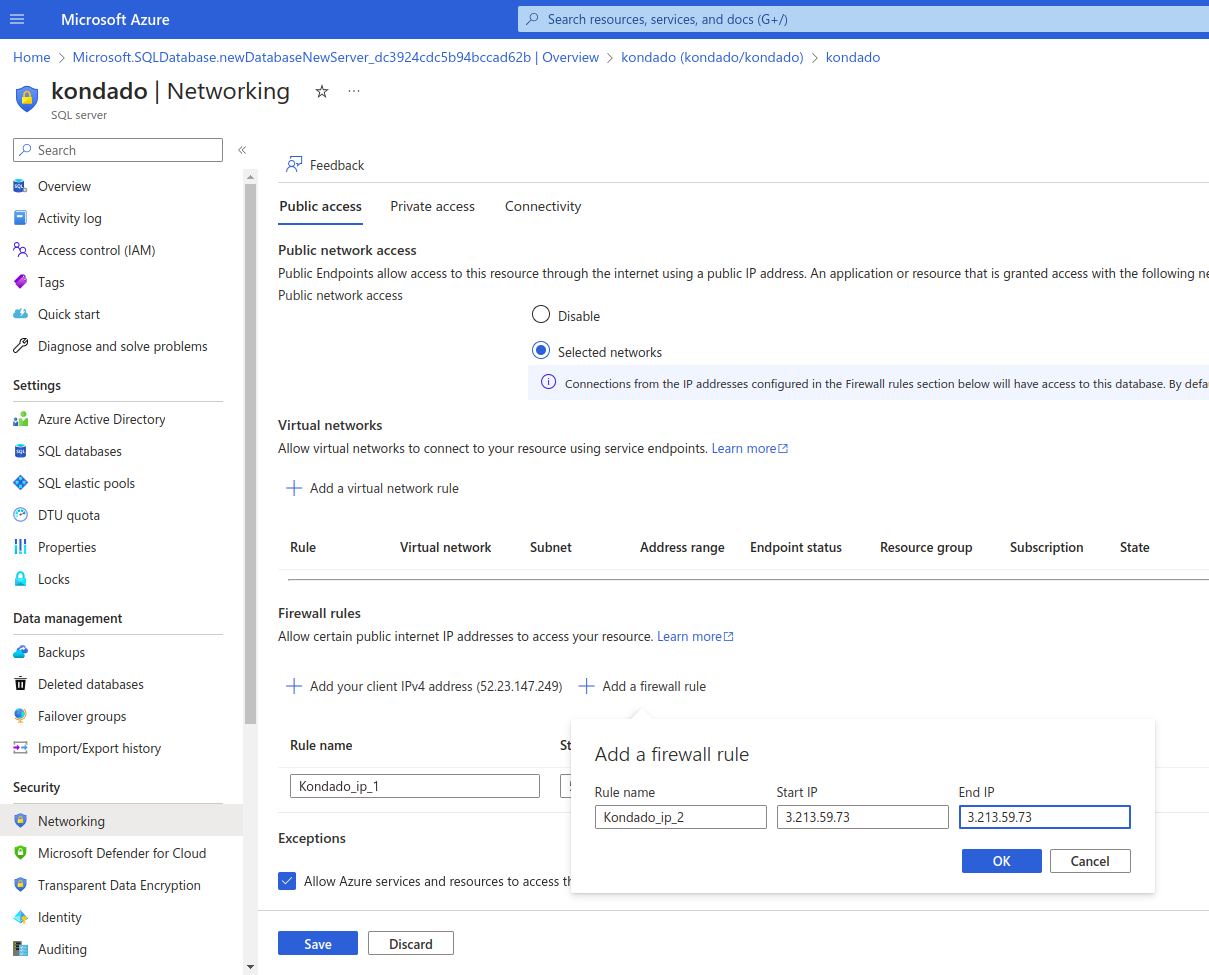Collapse the left settings pane

[242, 149]
